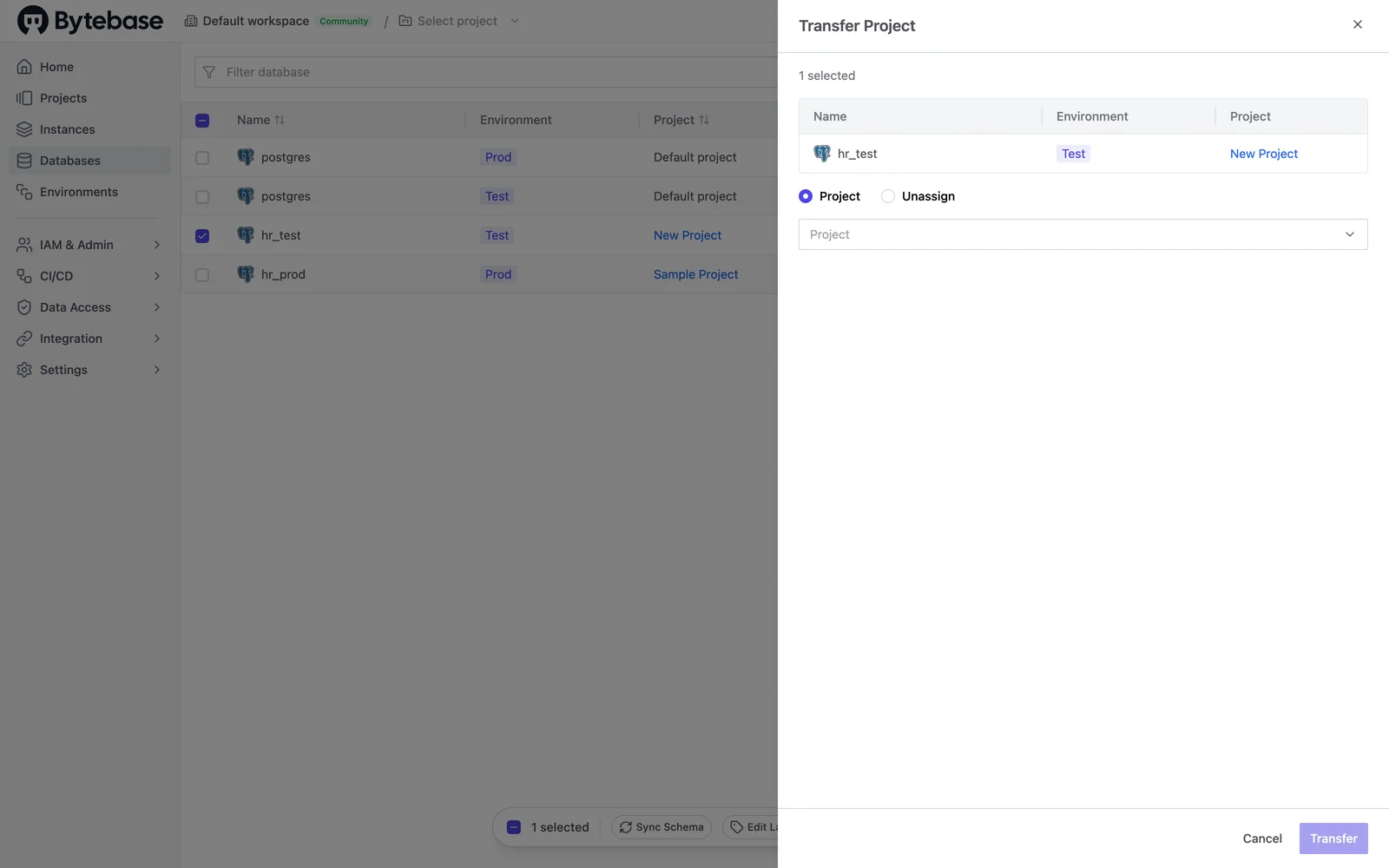This screenshot has width=1389, height=868.
Task: Click the Edit Labels tag icon
Action: pos(737,827)
